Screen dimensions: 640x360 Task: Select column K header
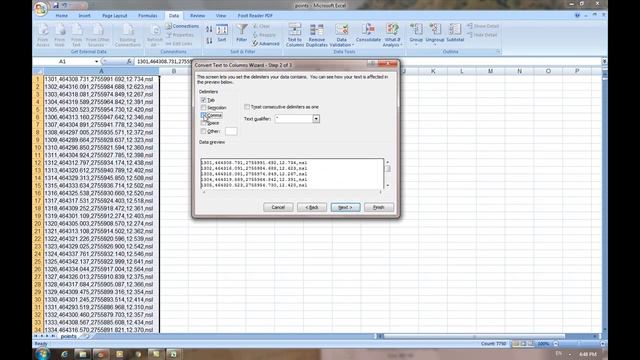pyautogui.click(x=433, y=71)
